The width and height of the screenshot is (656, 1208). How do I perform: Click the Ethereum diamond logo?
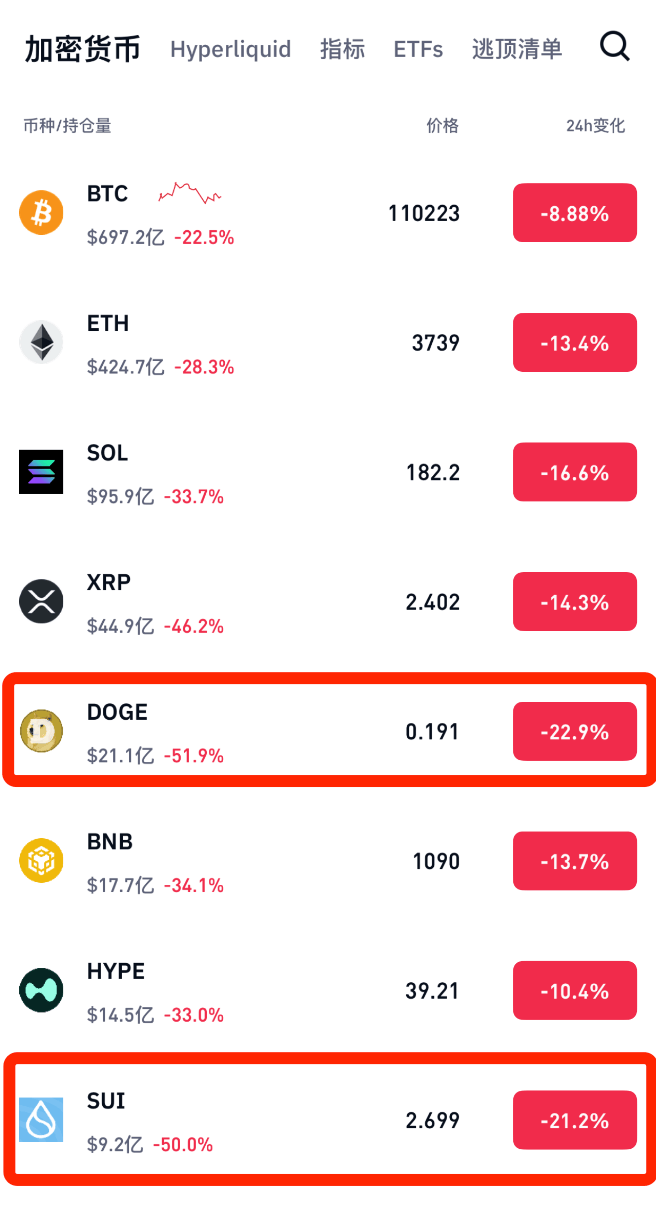coord(41,343)
